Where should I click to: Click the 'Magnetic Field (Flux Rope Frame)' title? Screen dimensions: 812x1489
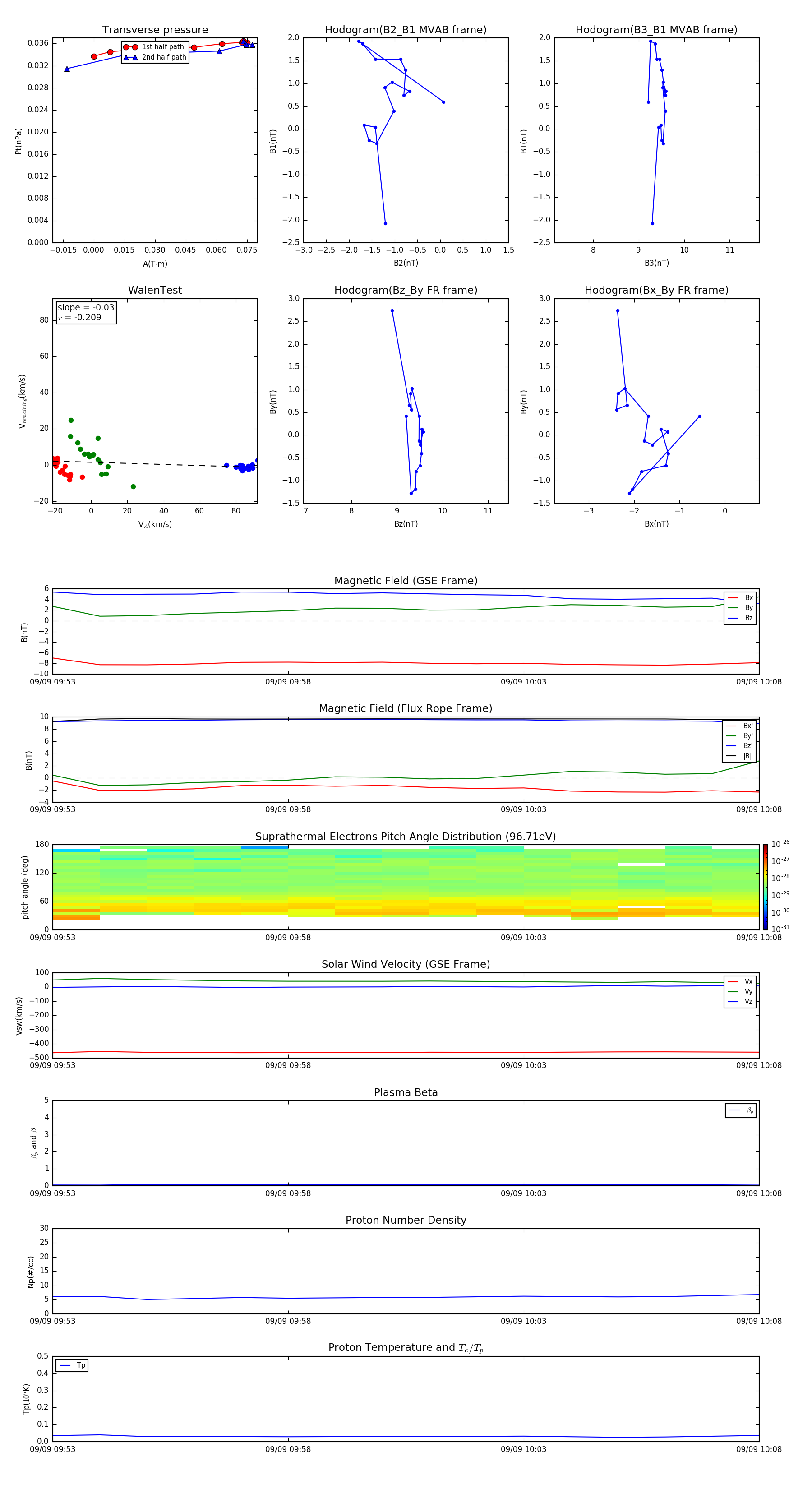406,709
